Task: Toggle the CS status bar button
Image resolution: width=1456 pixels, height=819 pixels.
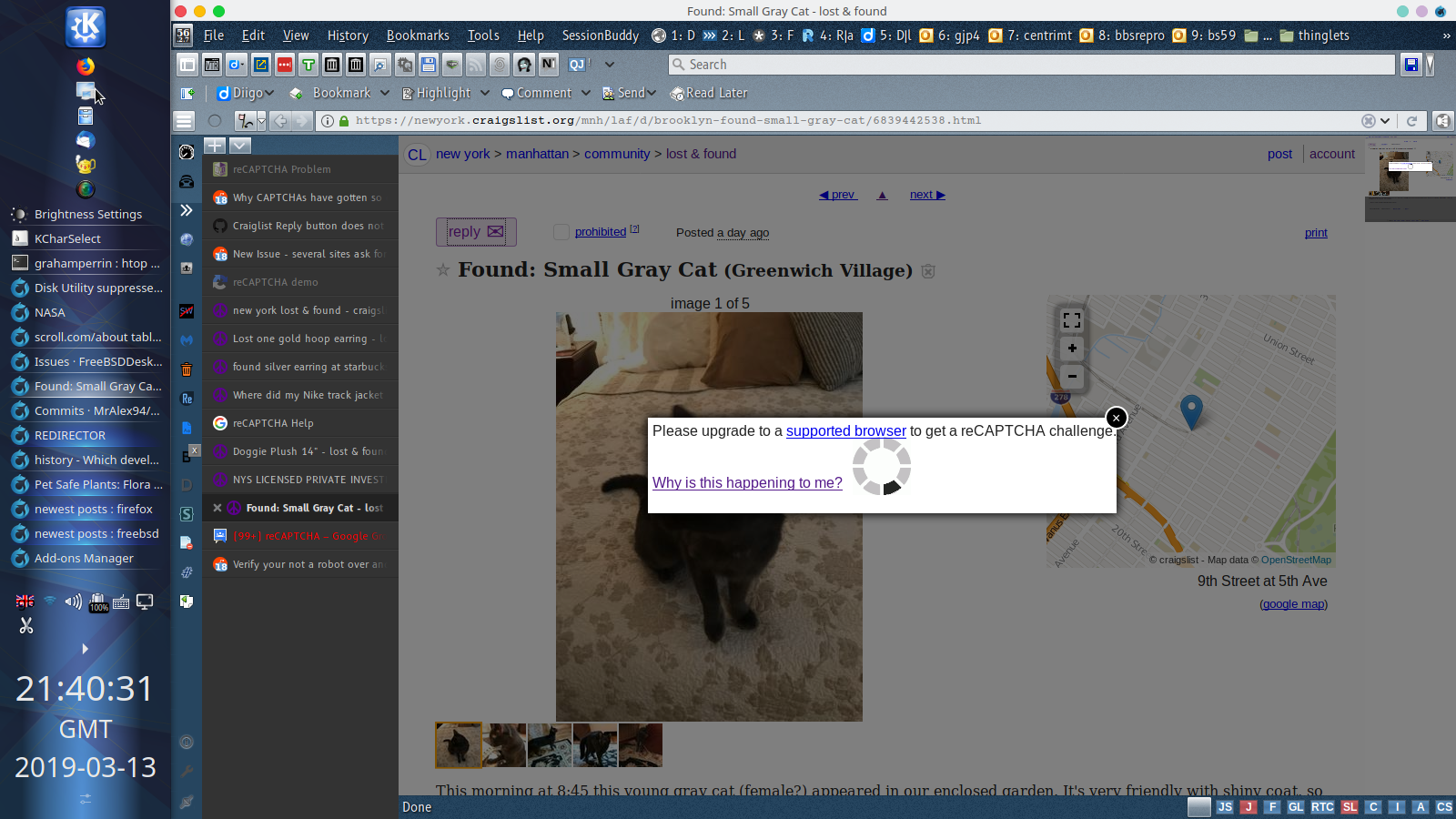Action: 1444,807
